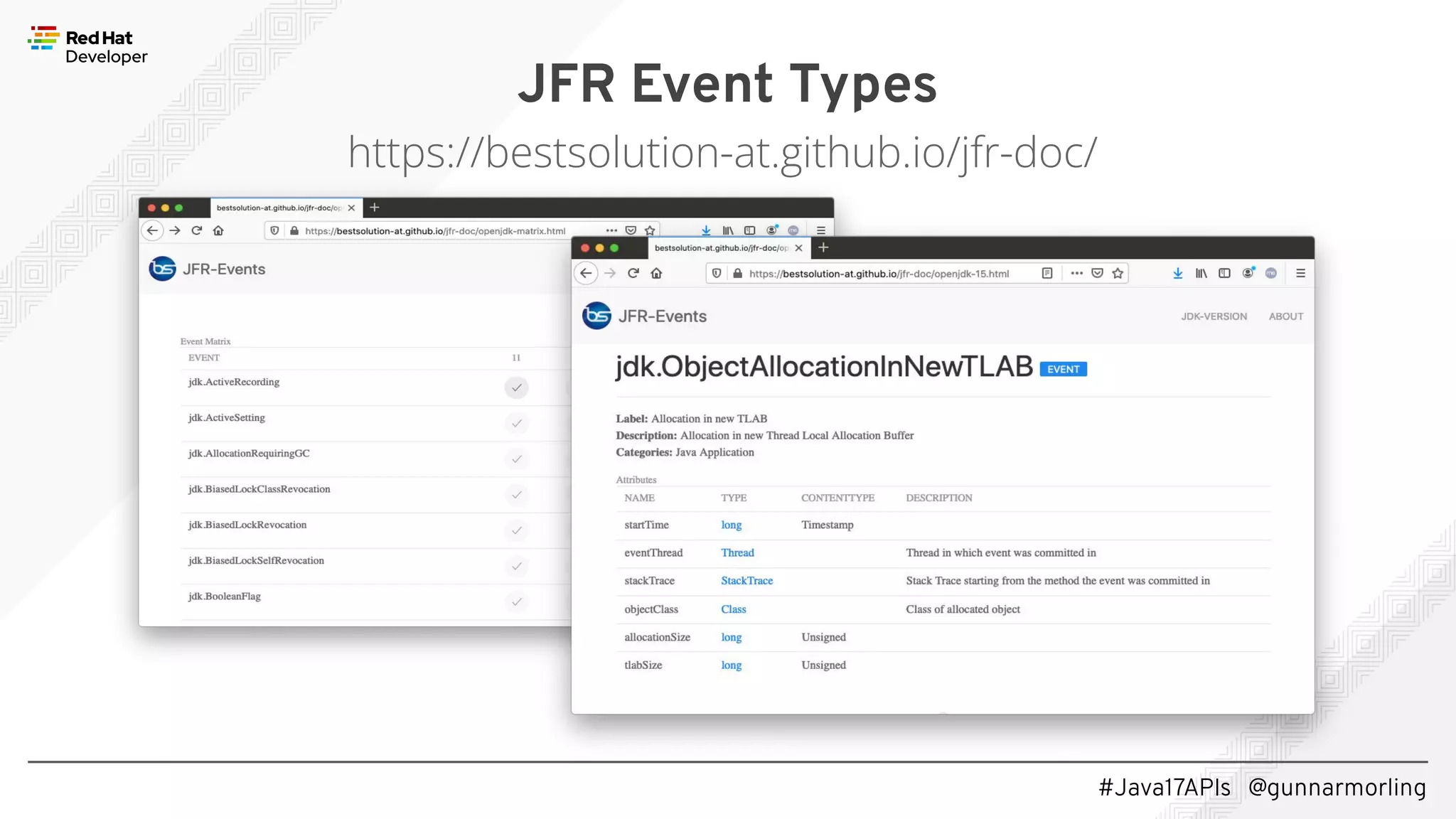Go forward in the front openjdk-15 window
This screenshot has height=819, width=1456.
coord(610,274)
